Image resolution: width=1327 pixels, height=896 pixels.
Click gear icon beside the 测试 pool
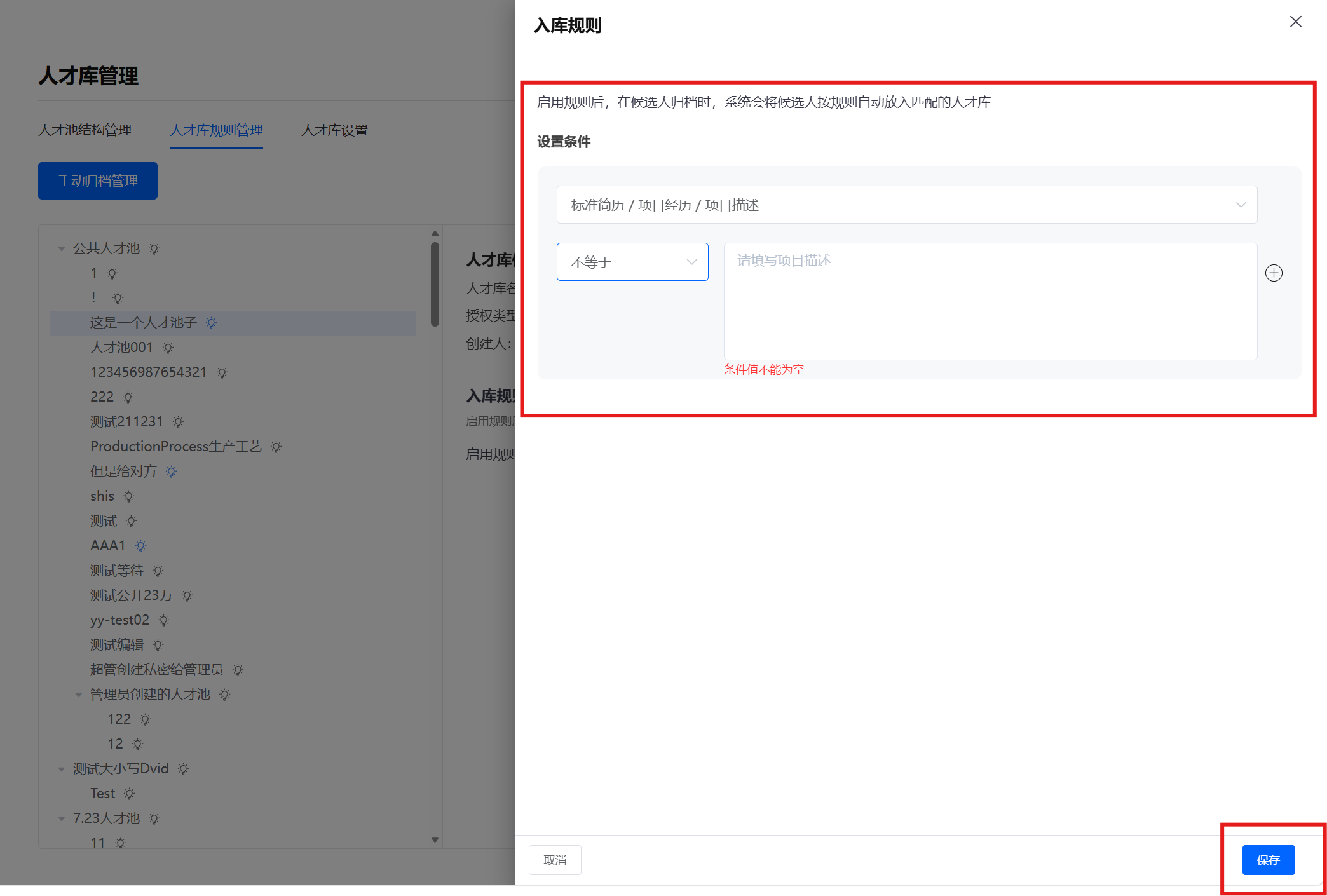click(131, 521)
